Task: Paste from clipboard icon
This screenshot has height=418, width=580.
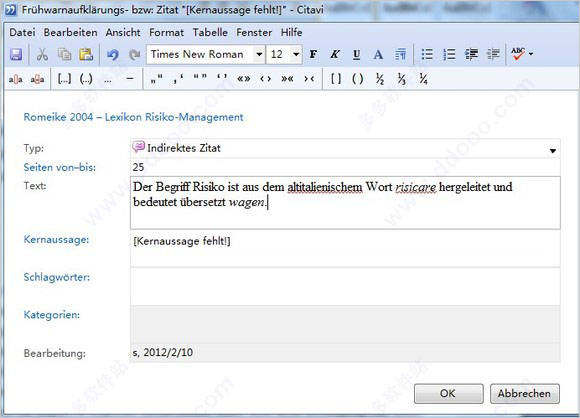Action: pos(86,54)
